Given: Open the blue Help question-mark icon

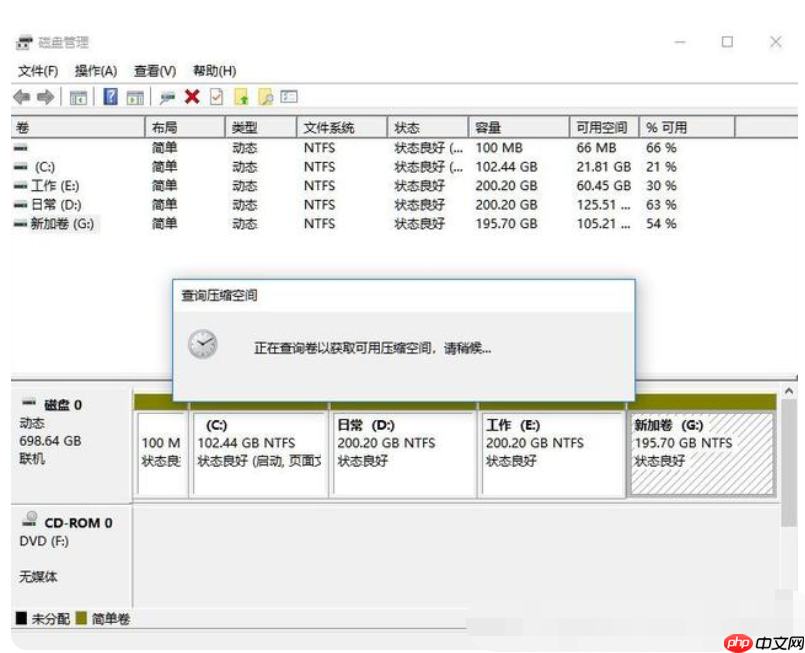Looking at the screenshot, I should click(110, 96).
